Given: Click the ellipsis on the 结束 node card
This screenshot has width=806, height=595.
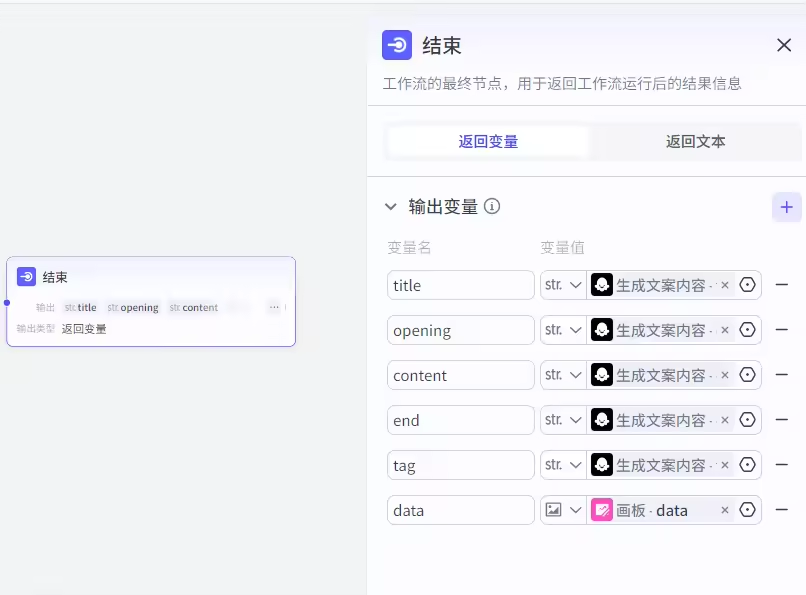Looking at the screenshot, I should click(x=274, y=307).
